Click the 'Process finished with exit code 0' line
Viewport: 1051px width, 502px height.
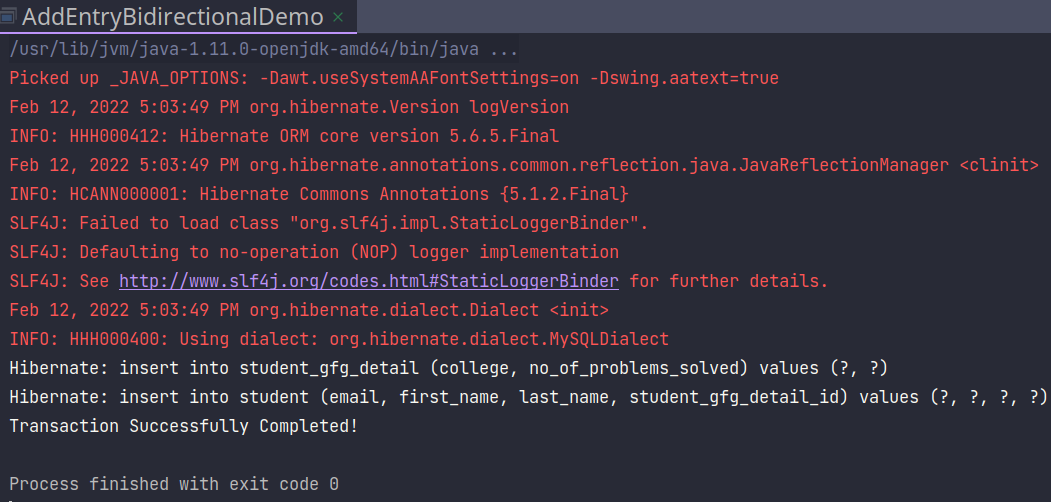pyautogui.click(x=173, y=484)
